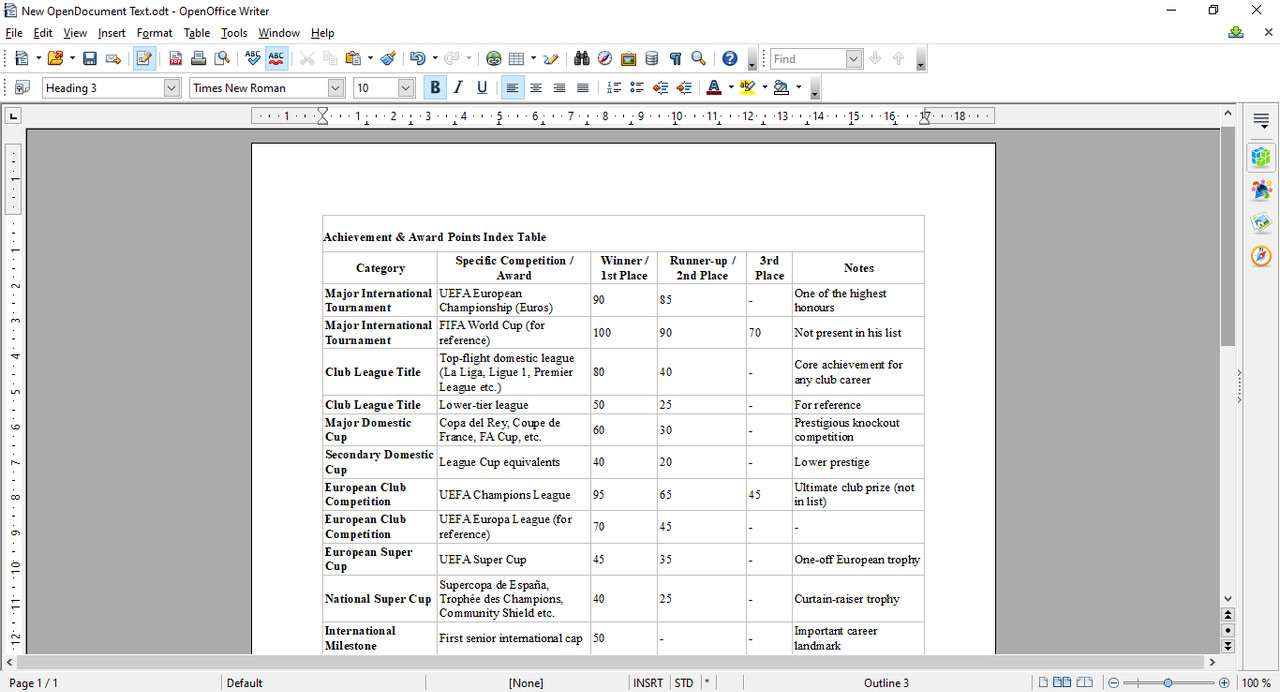Open the Edit menu
This screenshot has height=692, width=1280.
pyautogui.click(x=43, y=33)
